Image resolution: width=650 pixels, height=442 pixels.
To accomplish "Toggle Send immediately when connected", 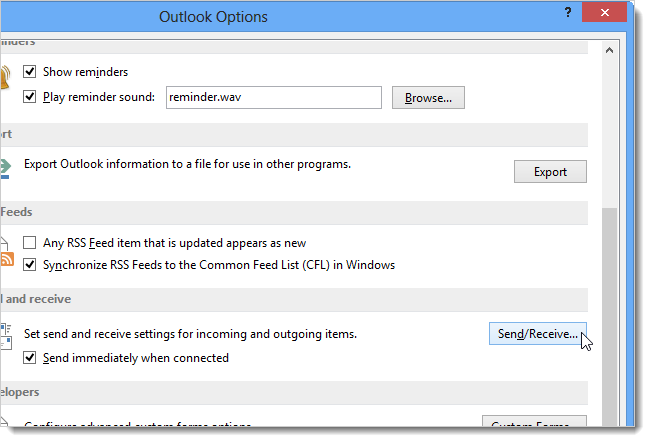I will click(29, 357).
